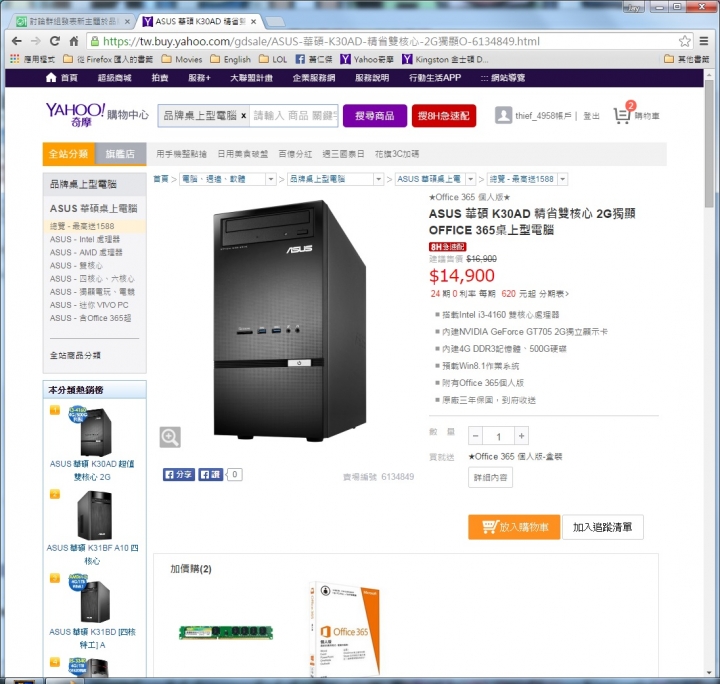Click the browser forward arrow
720x684 pixels.
(35, 41)
